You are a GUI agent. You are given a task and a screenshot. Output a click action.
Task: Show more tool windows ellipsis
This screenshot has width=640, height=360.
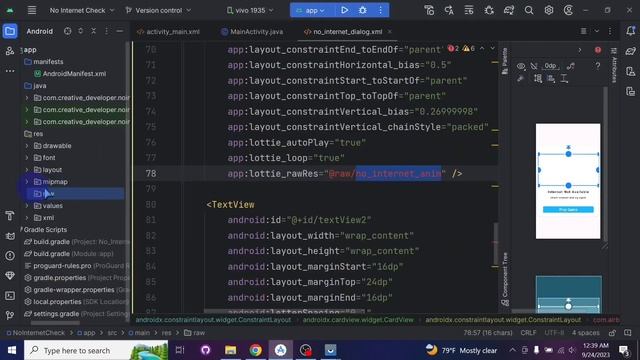tap(10, 71)
